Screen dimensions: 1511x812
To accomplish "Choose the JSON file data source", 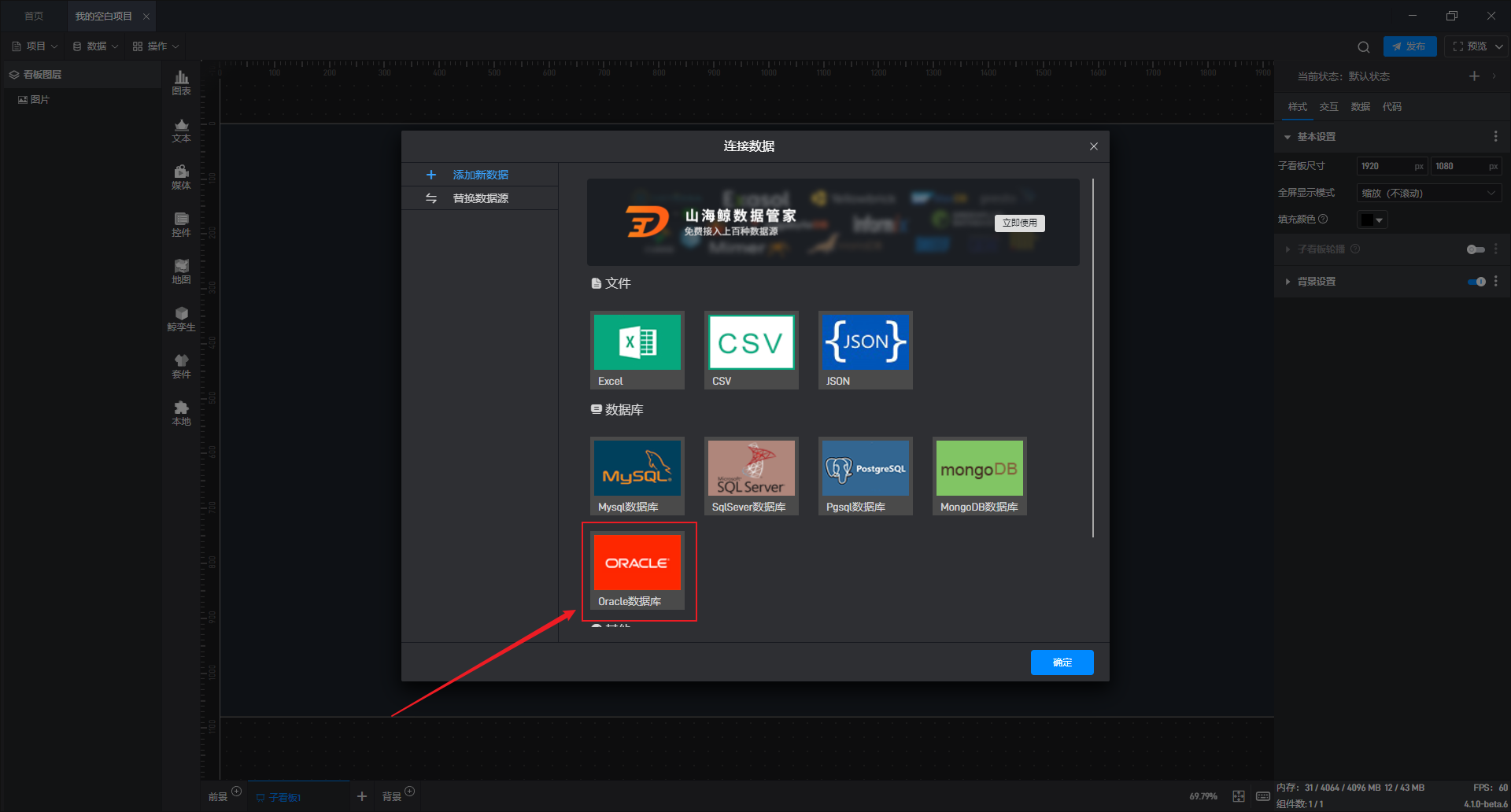I will pos(866,350).
